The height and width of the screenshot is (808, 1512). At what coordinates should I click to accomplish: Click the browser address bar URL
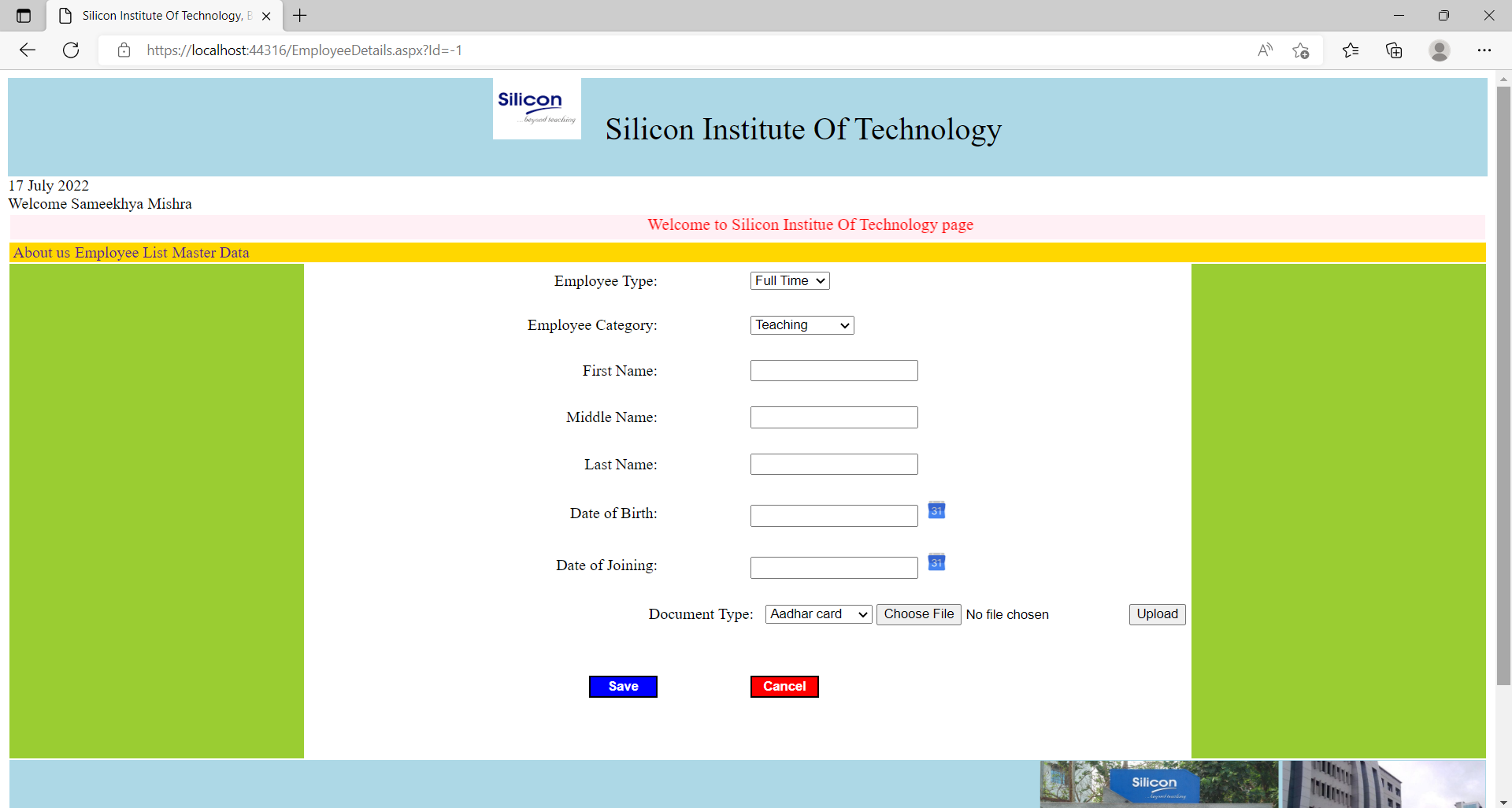coord(304,50)
